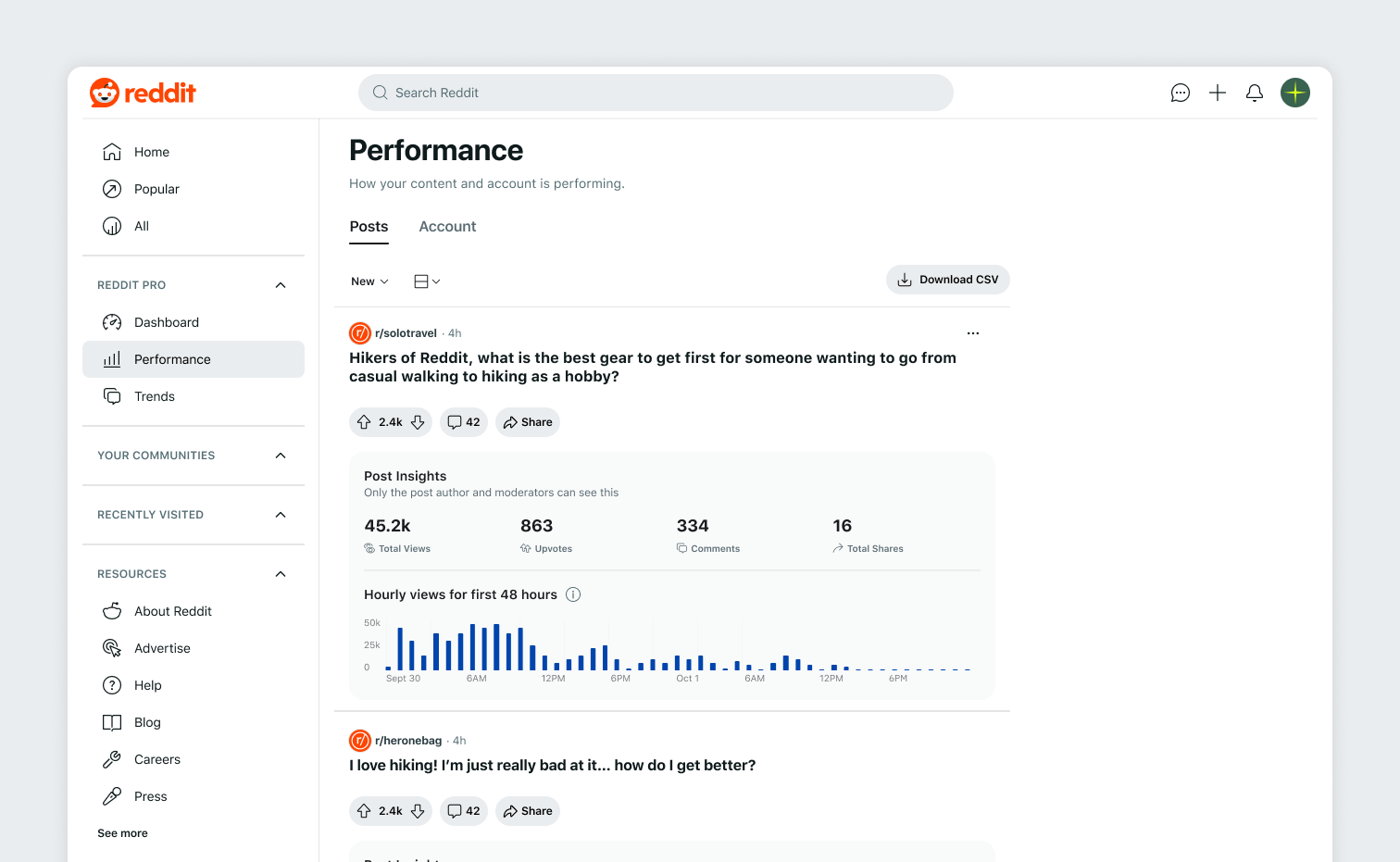Open the notifications bell
The image size is (1400, 862).
(x=1255, y=93)
